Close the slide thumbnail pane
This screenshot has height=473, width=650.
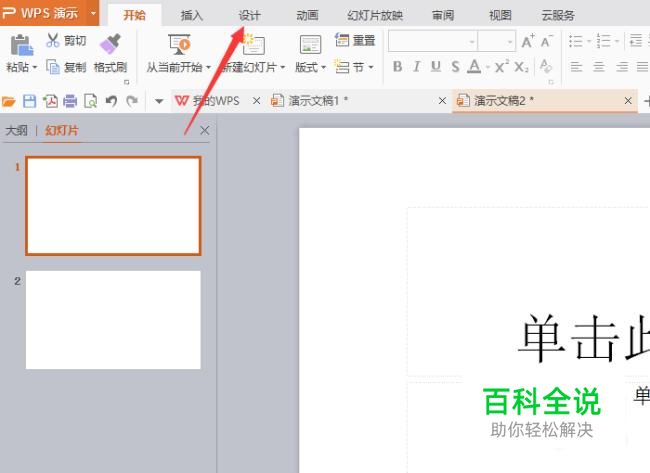point(204,131)
